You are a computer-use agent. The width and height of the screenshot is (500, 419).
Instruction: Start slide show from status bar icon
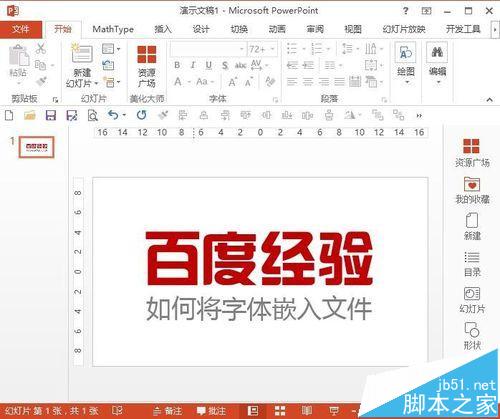(334, 411)
